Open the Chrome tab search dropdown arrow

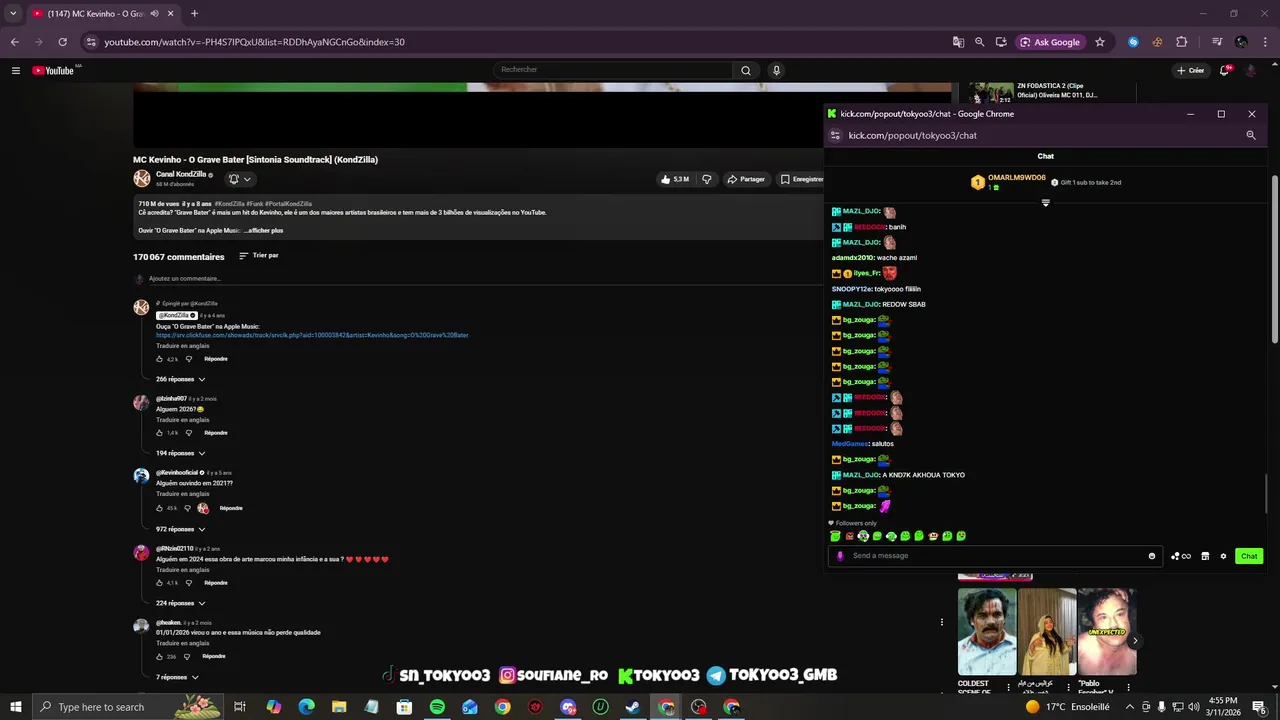click(13, 14)
